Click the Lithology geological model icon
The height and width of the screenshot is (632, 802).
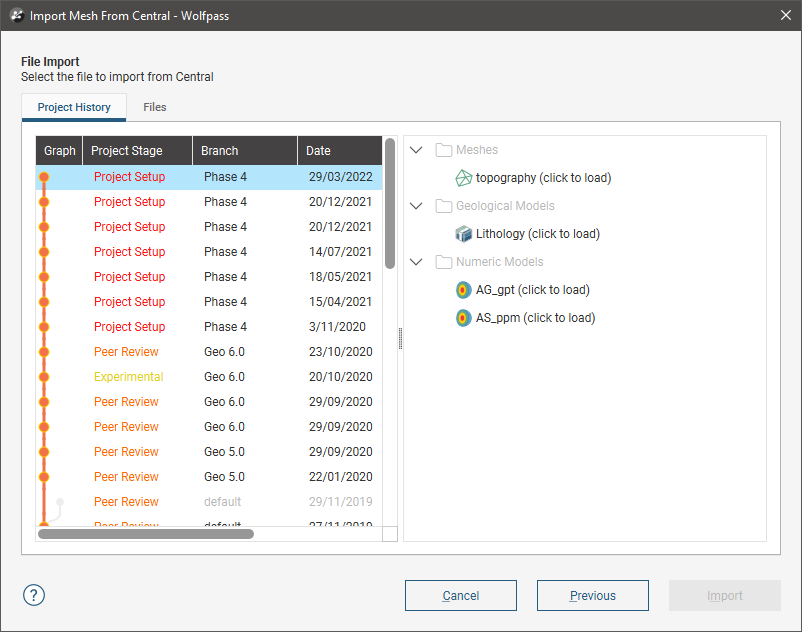464,234
